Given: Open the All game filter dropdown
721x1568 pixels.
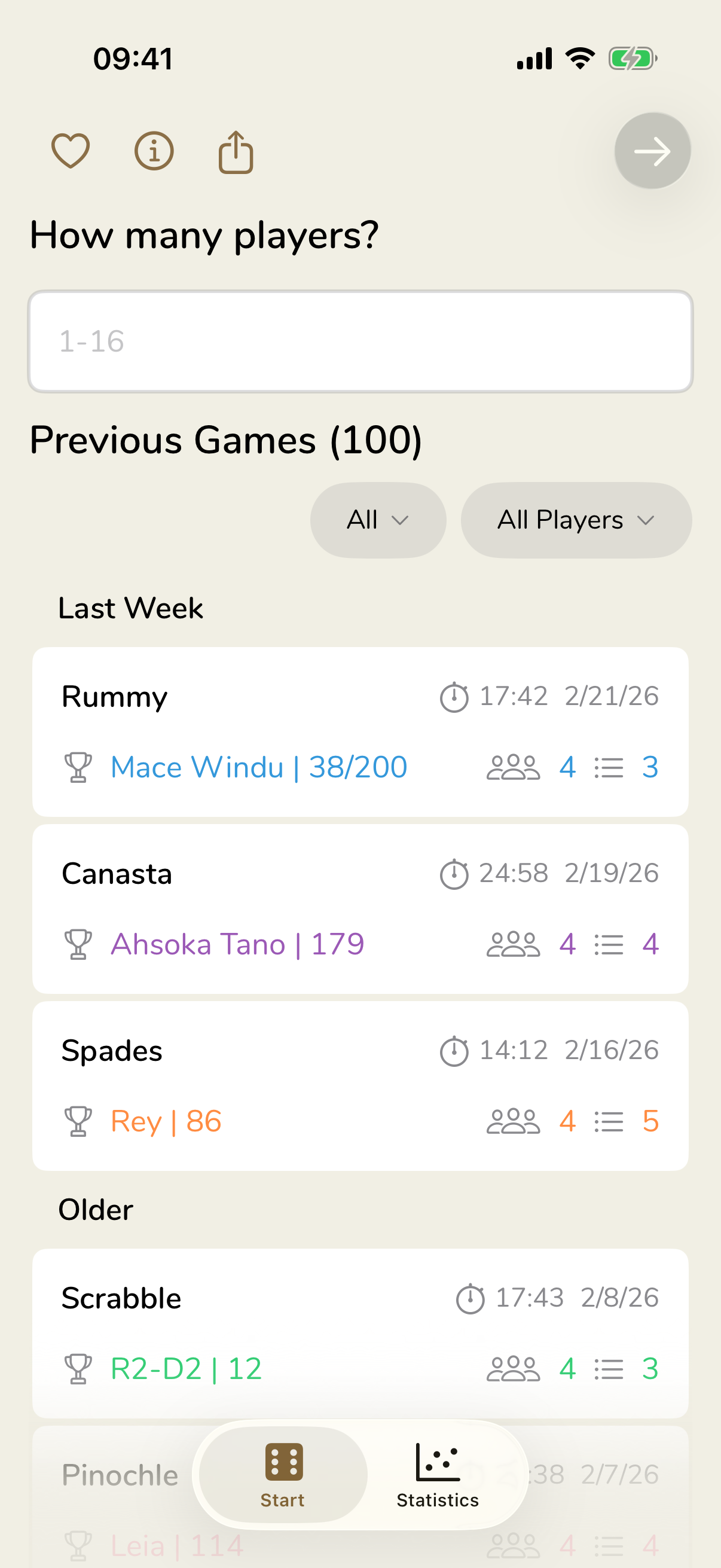Looking at the screenshot, I should 378,520.
